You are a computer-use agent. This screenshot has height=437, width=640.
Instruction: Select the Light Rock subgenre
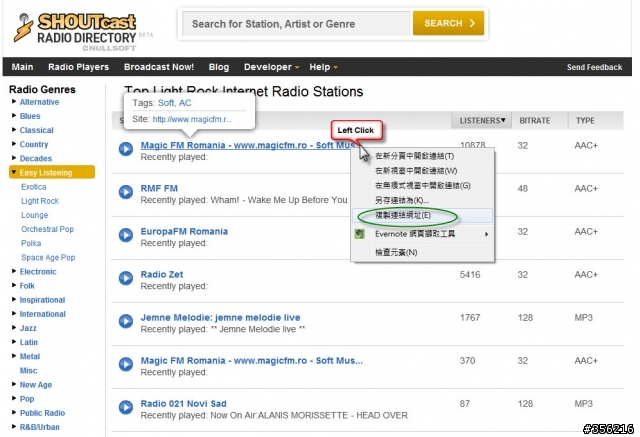[40, 201]
